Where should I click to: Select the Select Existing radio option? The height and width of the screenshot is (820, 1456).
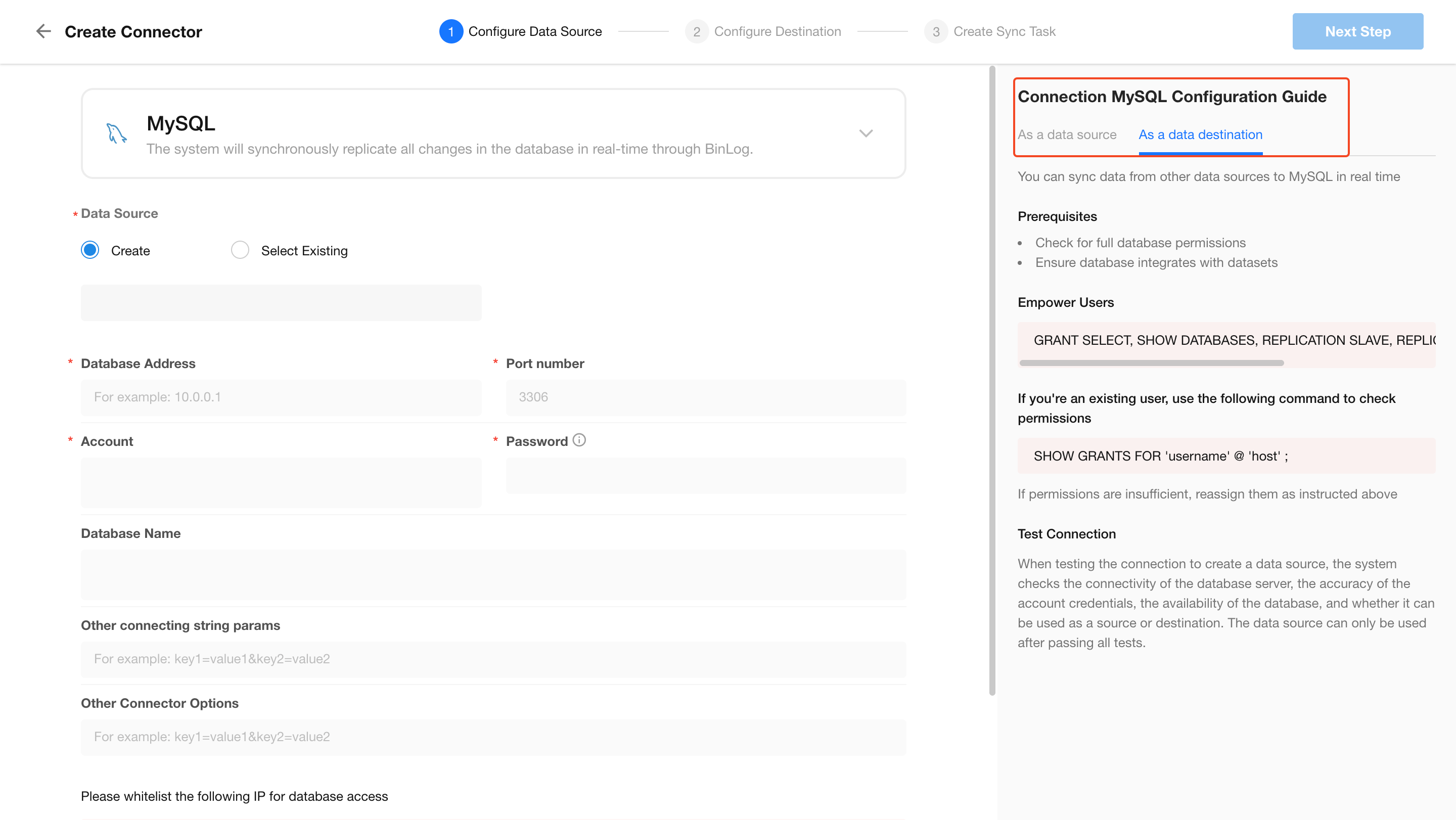click(240, 250)
